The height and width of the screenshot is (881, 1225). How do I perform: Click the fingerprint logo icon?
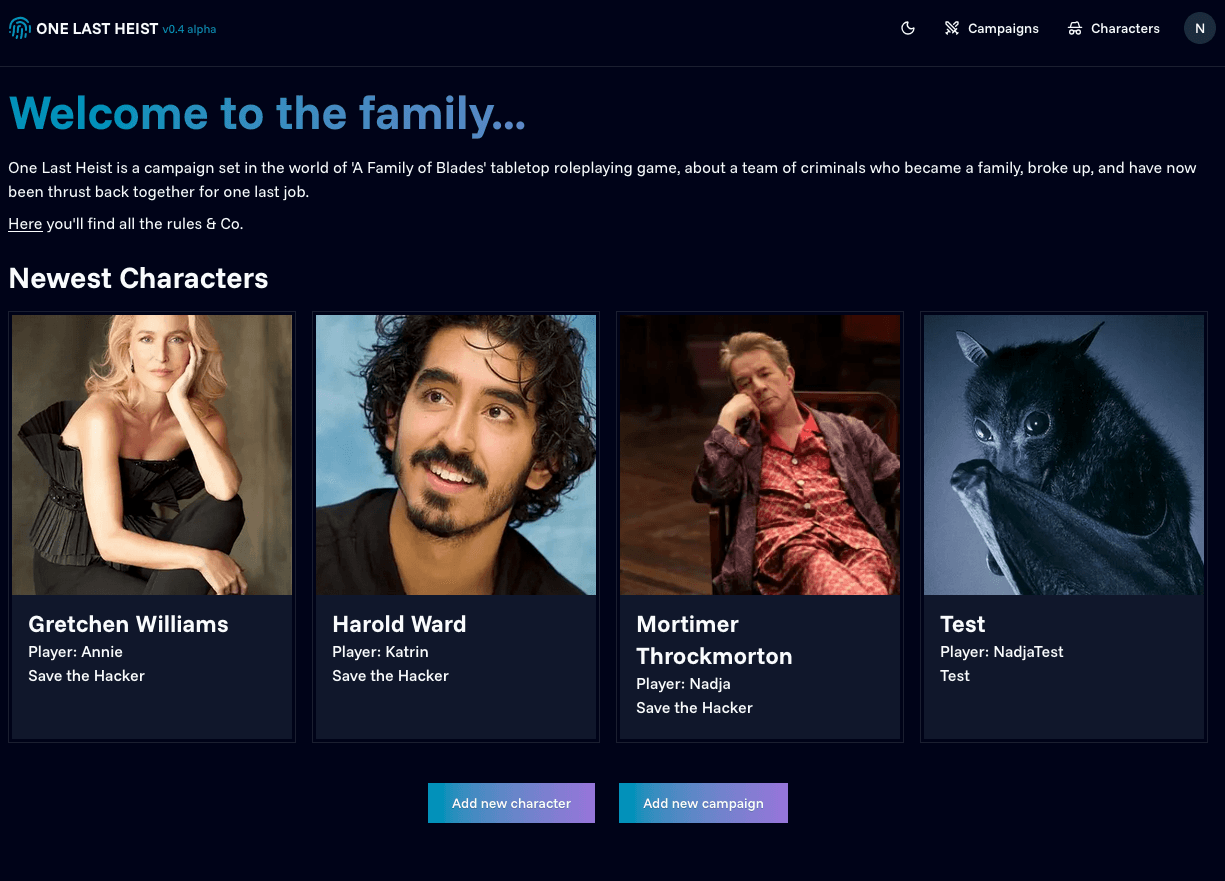pyautogui.click(x=20, y=29)
